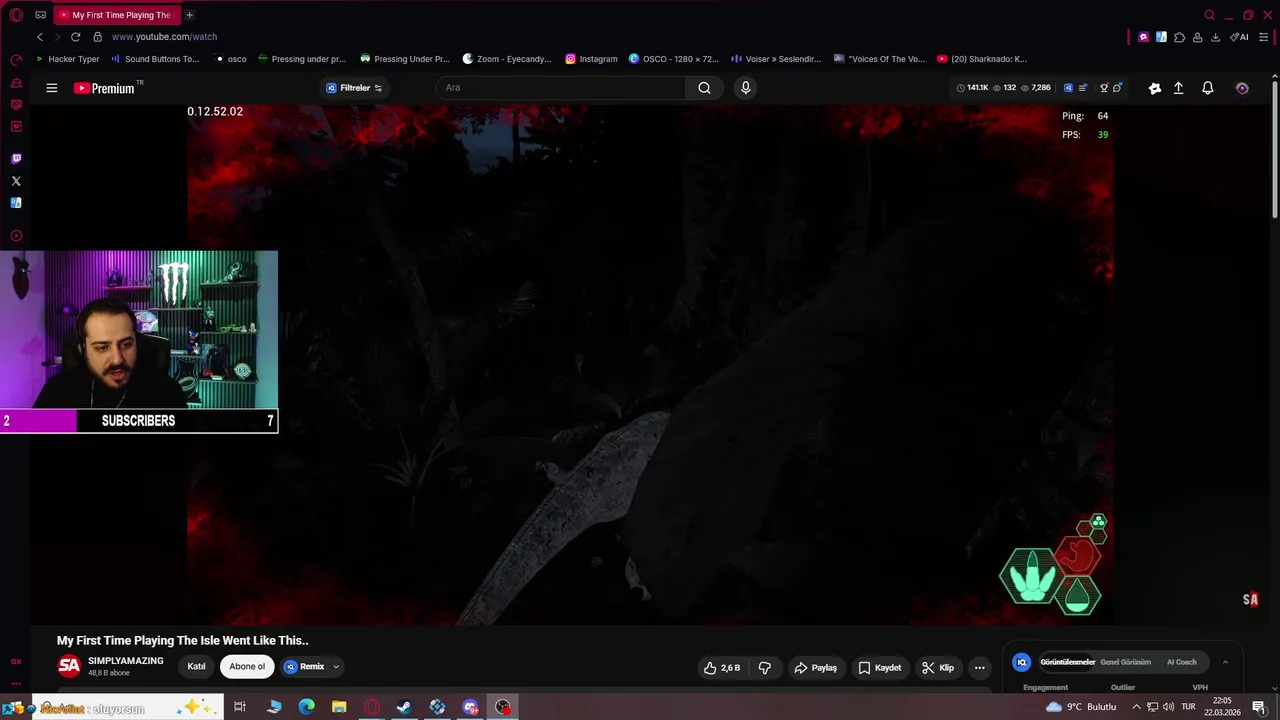Viewport: 1280px width, 720px height.
Task: Click the Abone ol subscribe button
Action: (247, 667)
